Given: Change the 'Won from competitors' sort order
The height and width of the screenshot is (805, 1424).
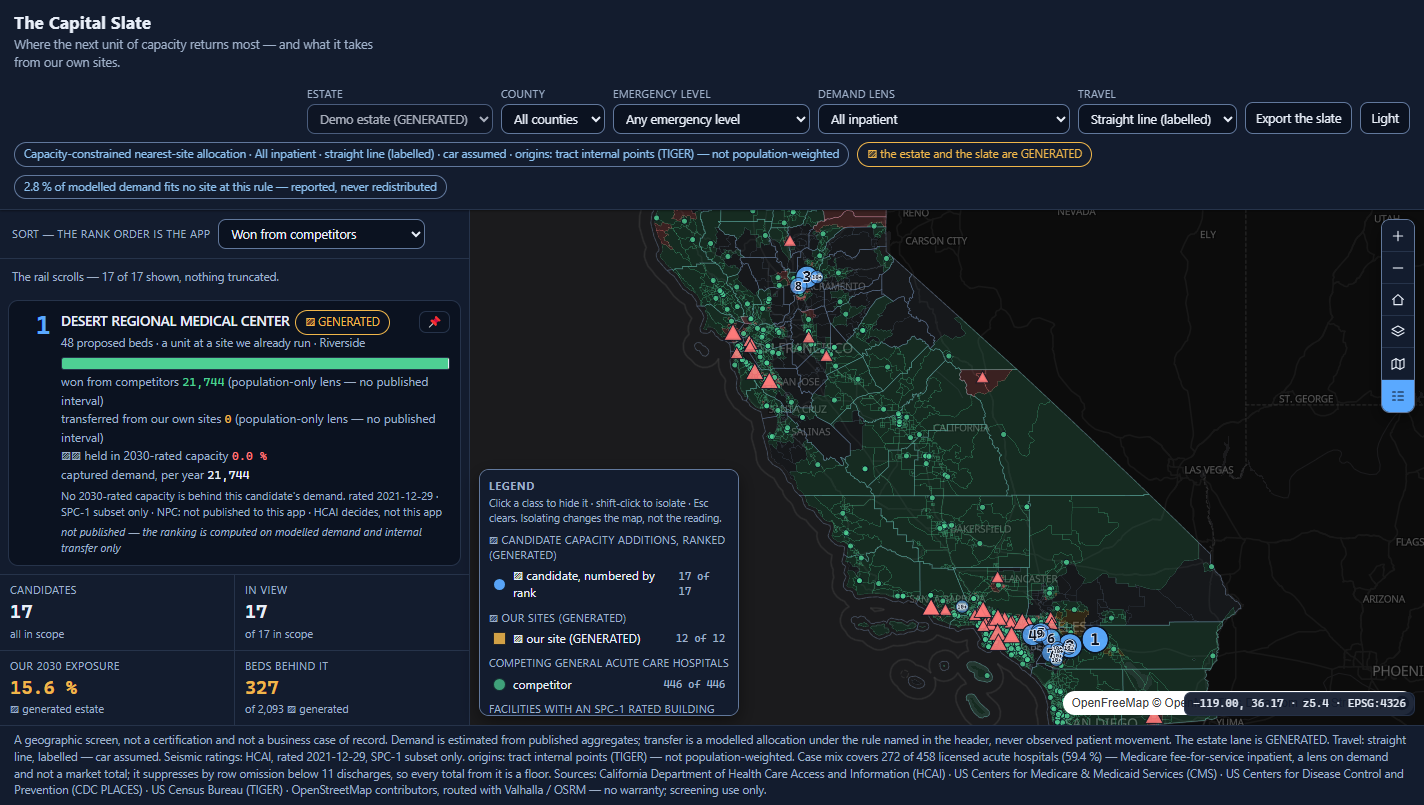Looking at the screenshot, I should (x=321, y=234).
